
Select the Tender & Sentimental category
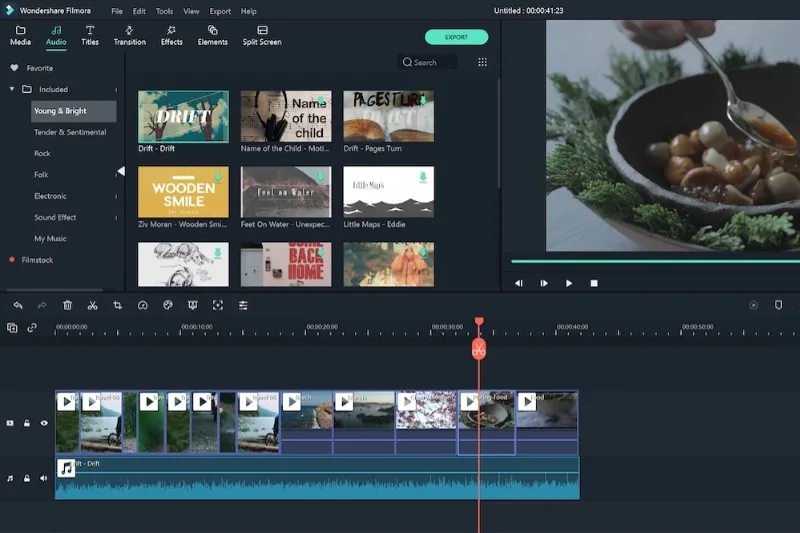(x=70, y=132)
